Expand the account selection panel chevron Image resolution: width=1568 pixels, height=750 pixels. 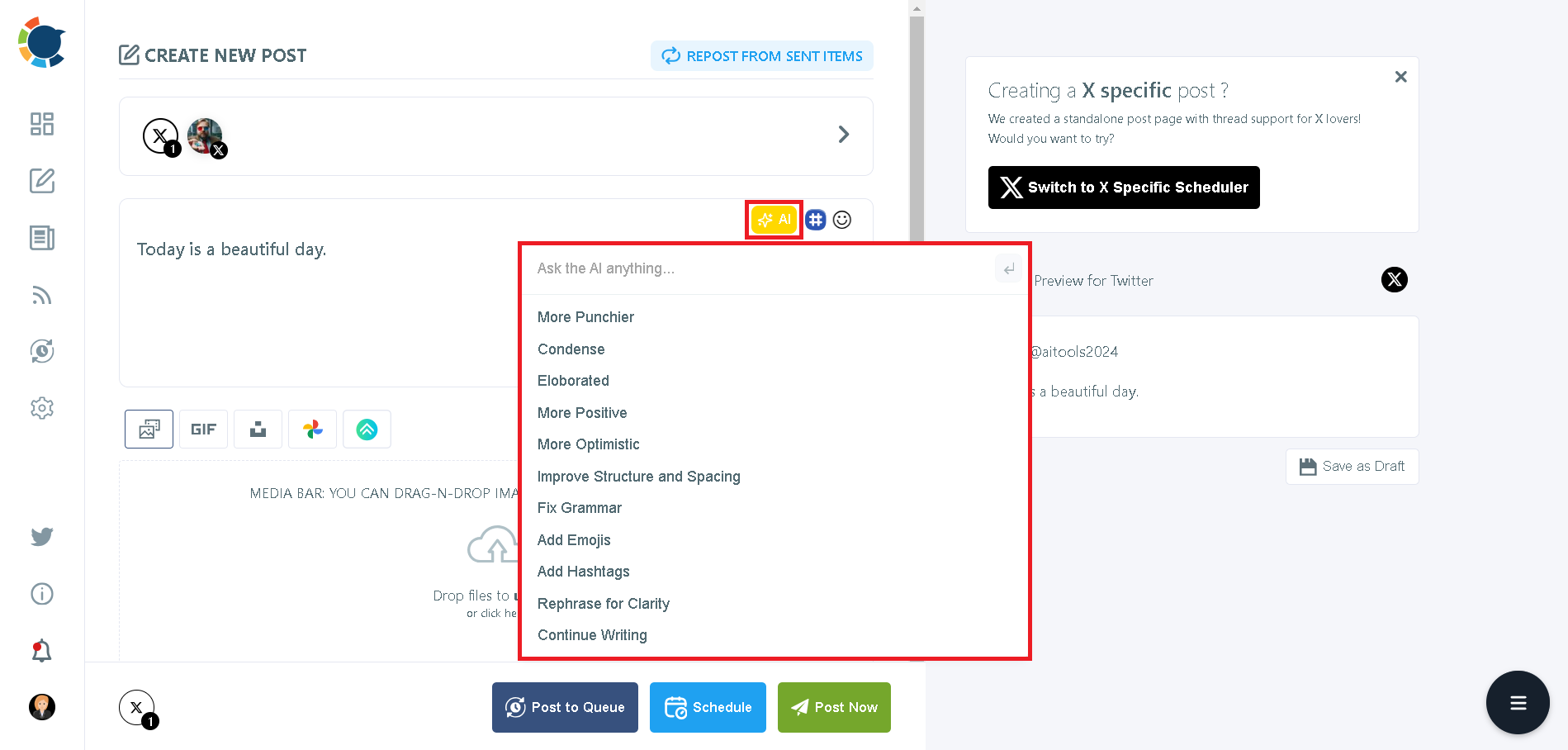click(x=843, y=134)
